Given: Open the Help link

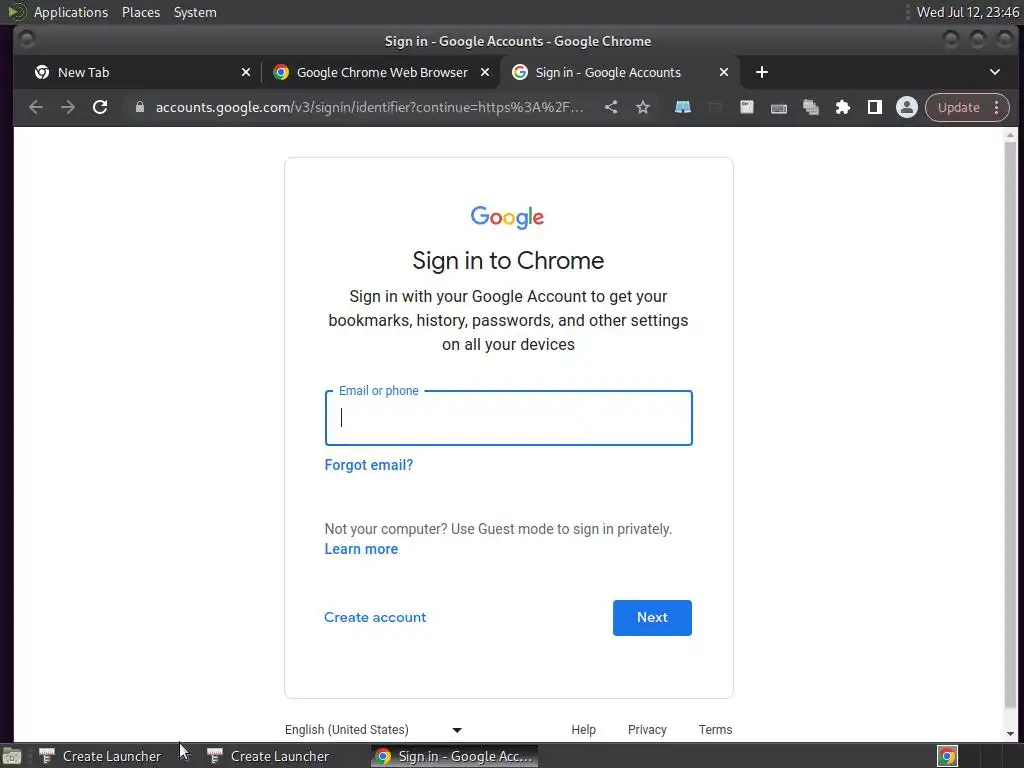Looking at the screenshot, I should pyautogui.click(x=583, y=729).
